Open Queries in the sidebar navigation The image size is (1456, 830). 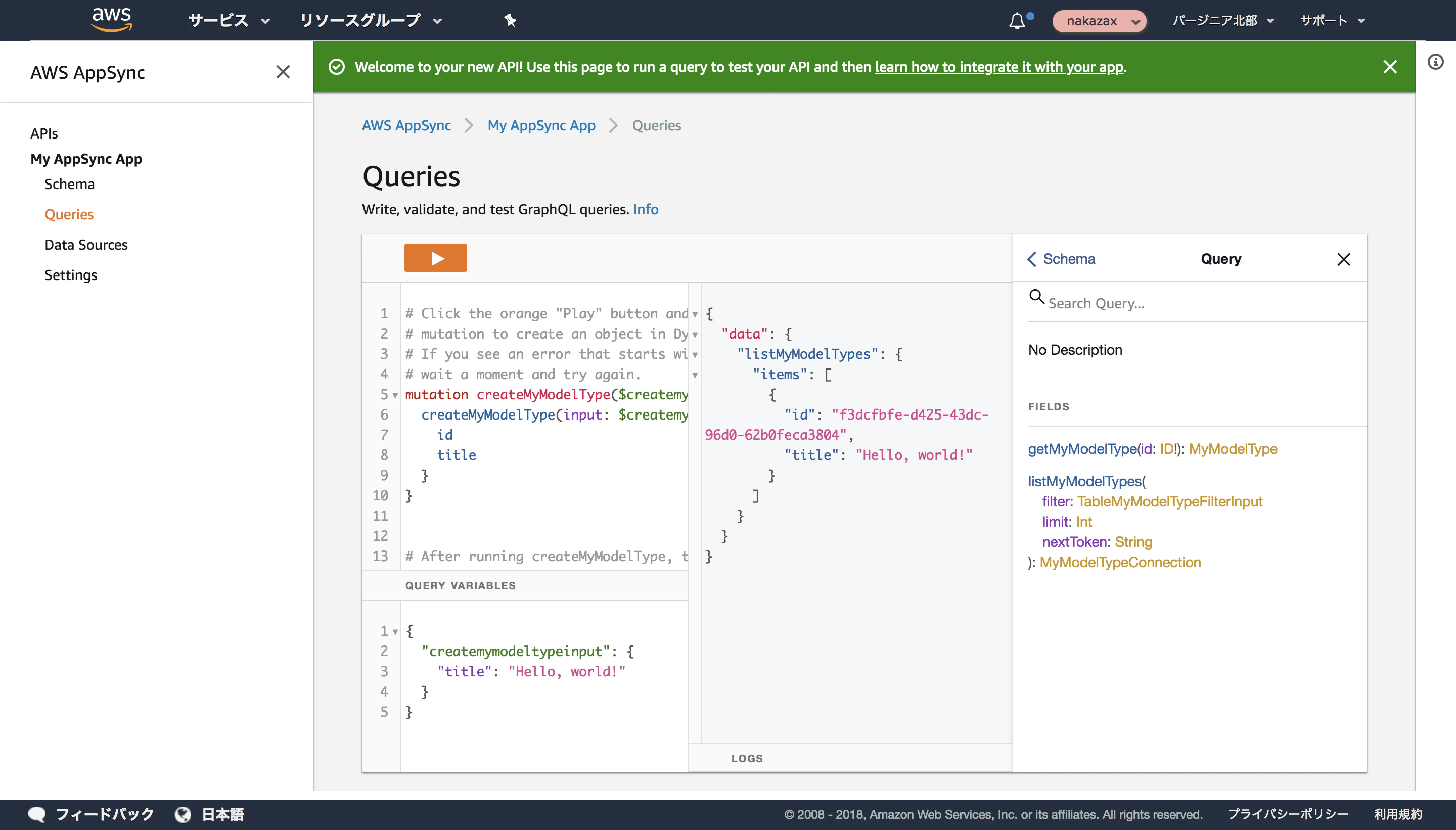(x=69, y=214)
